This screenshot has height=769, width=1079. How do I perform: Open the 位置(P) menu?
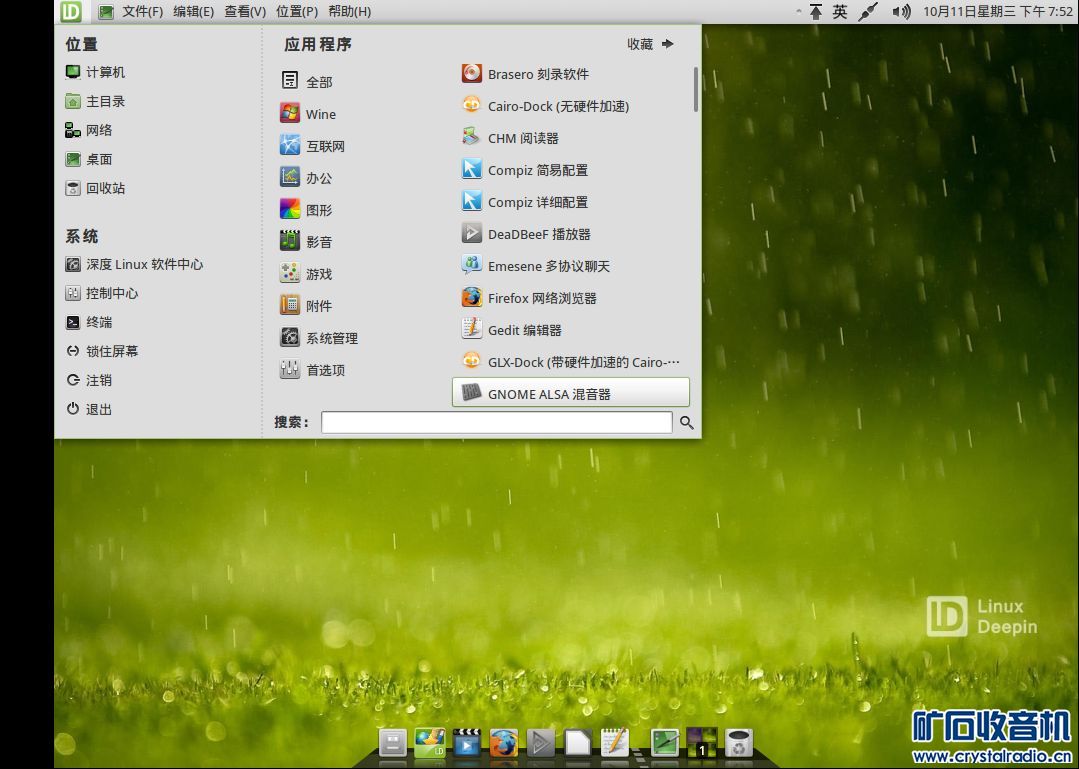pos(297,11)
